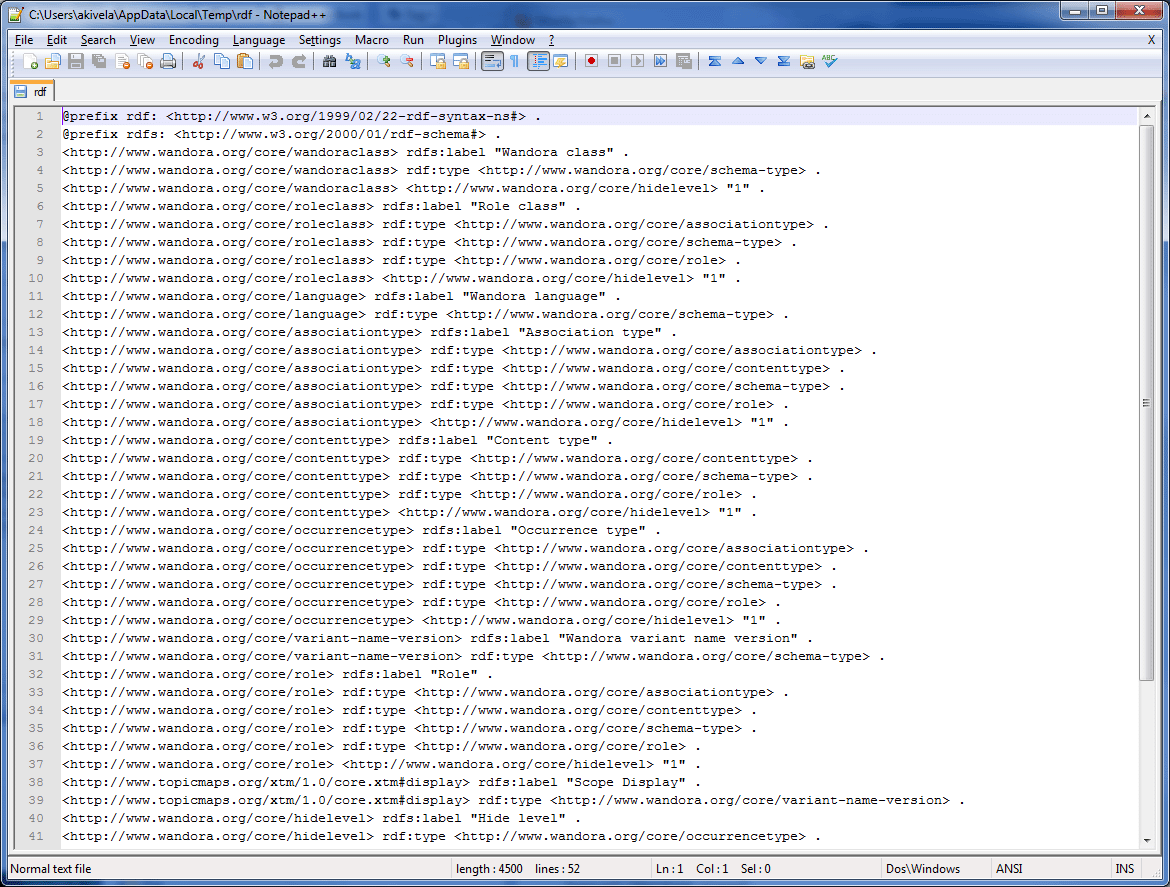
Task: Open a new document with the New icon
Action: [28, 61]
